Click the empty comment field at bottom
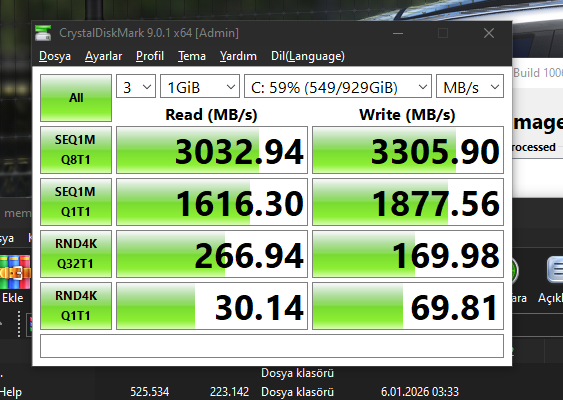The image size is (563, 400). coord(272,346)
